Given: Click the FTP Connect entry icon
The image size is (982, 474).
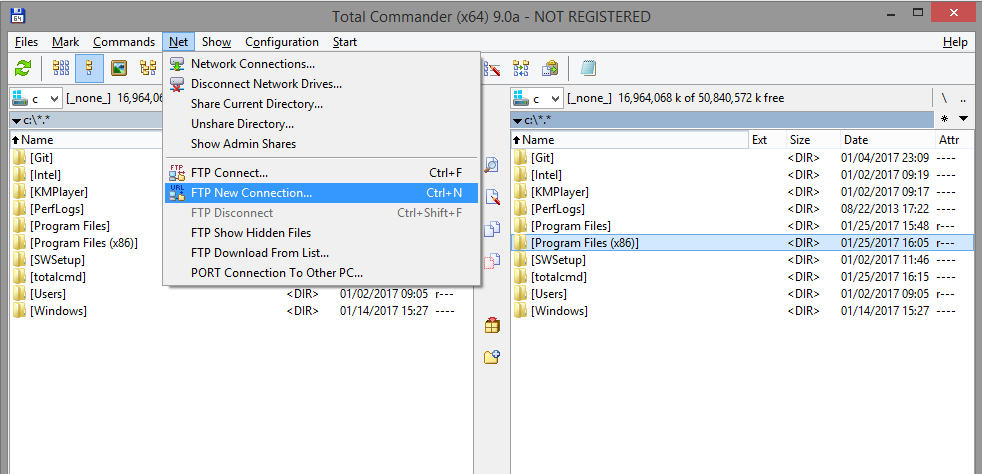Looking at the screenshot, I should point(178,173).
